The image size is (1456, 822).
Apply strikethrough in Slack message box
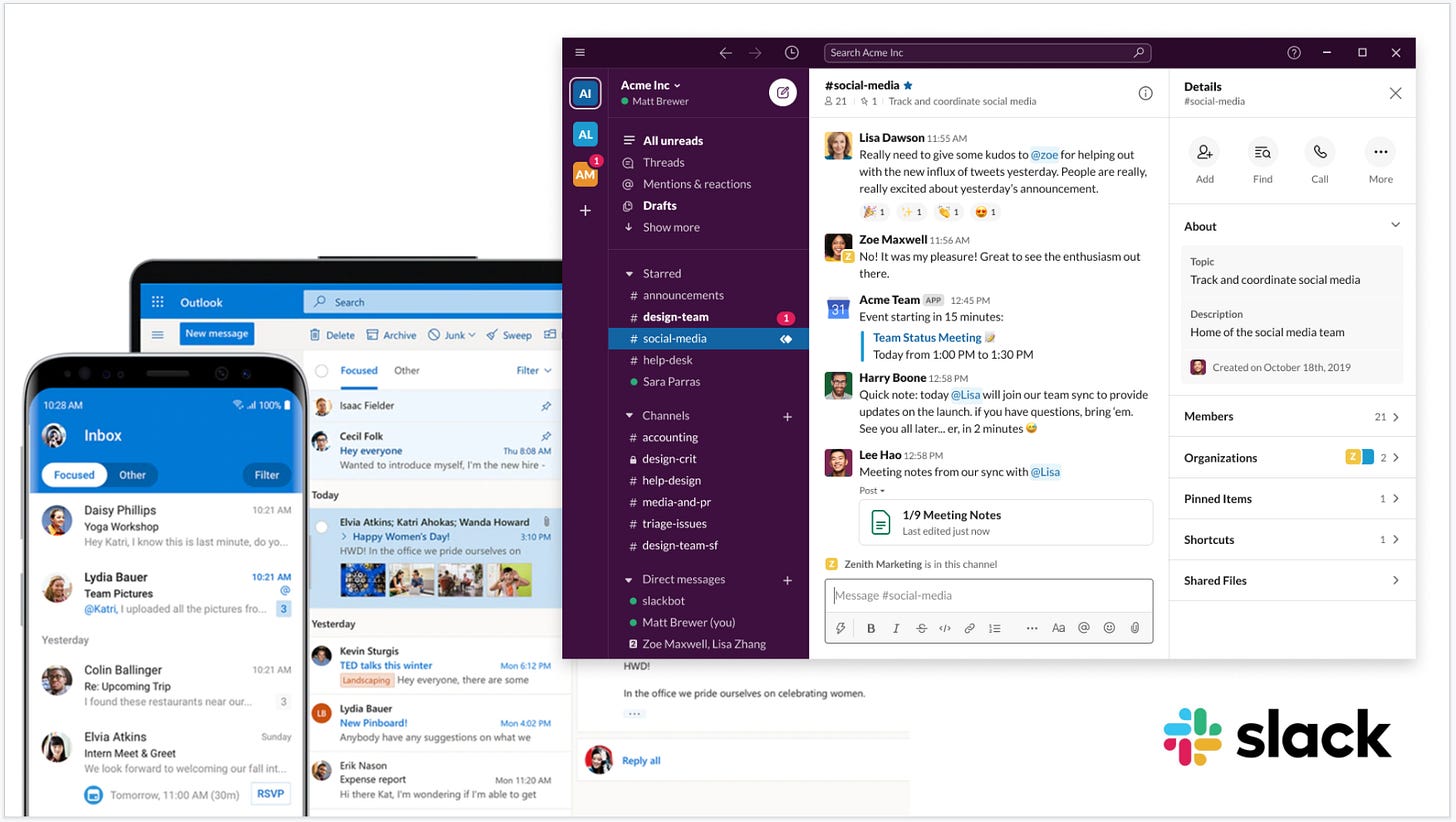[921, 628]
